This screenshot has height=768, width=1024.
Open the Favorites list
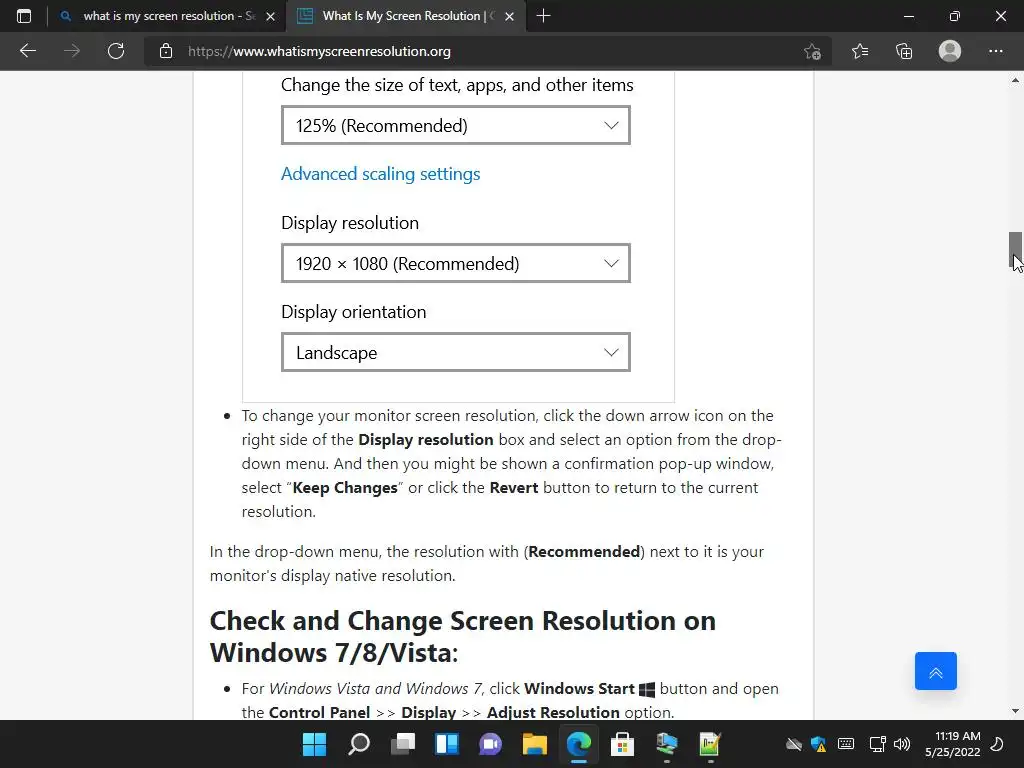(859, 51)
